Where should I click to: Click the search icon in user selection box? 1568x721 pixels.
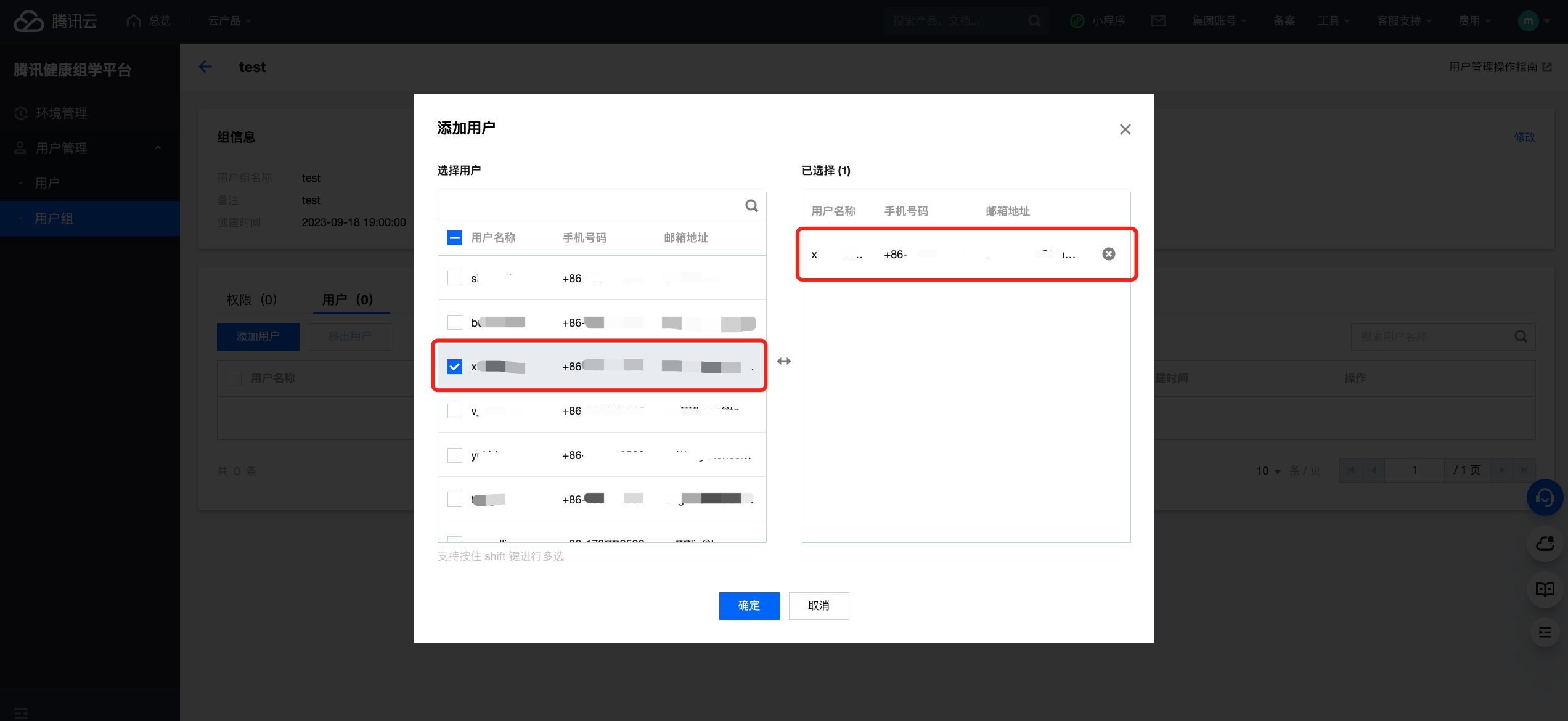(751, 206)
